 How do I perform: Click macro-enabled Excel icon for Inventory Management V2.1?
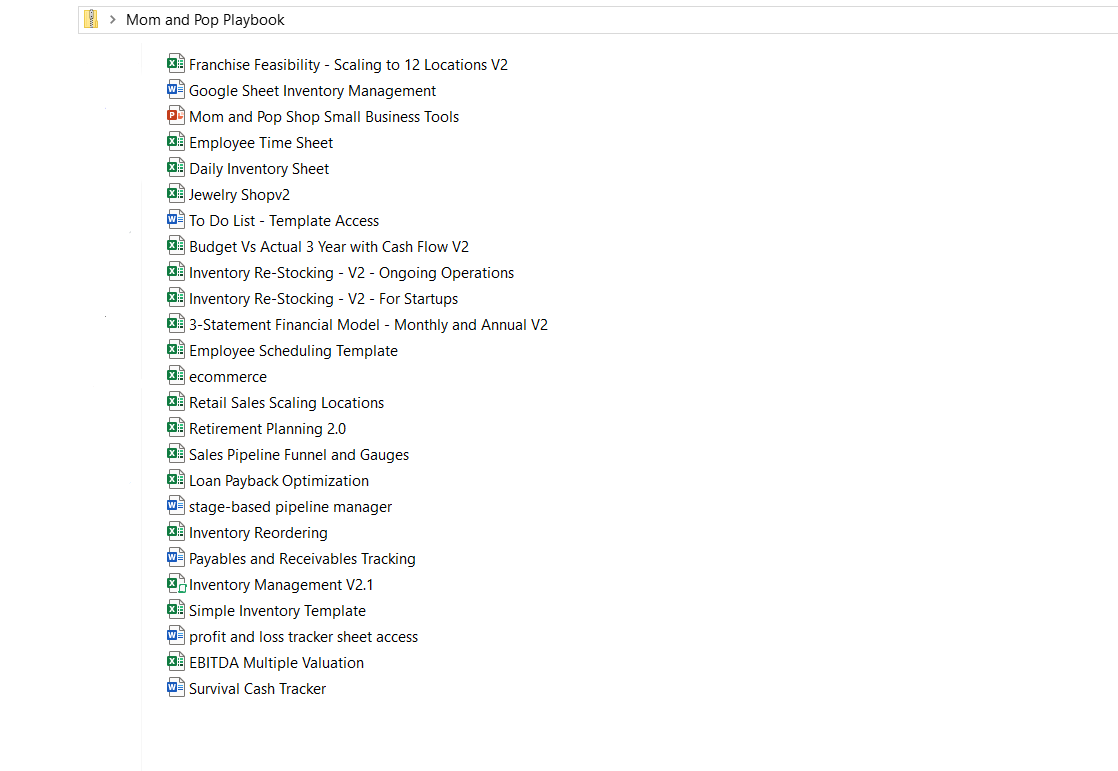[176, 583]
